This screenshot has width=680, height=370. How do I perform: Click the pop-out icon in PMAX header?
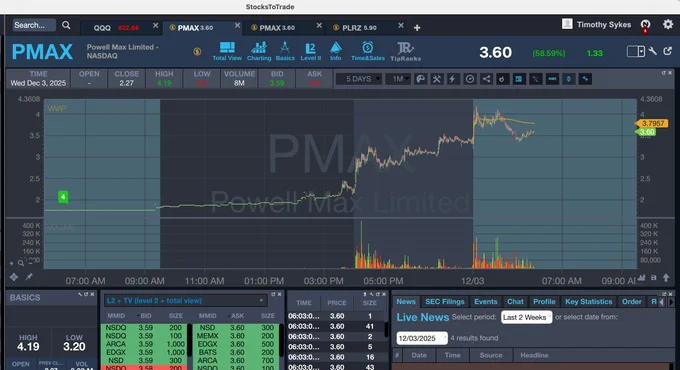[667, 52]
